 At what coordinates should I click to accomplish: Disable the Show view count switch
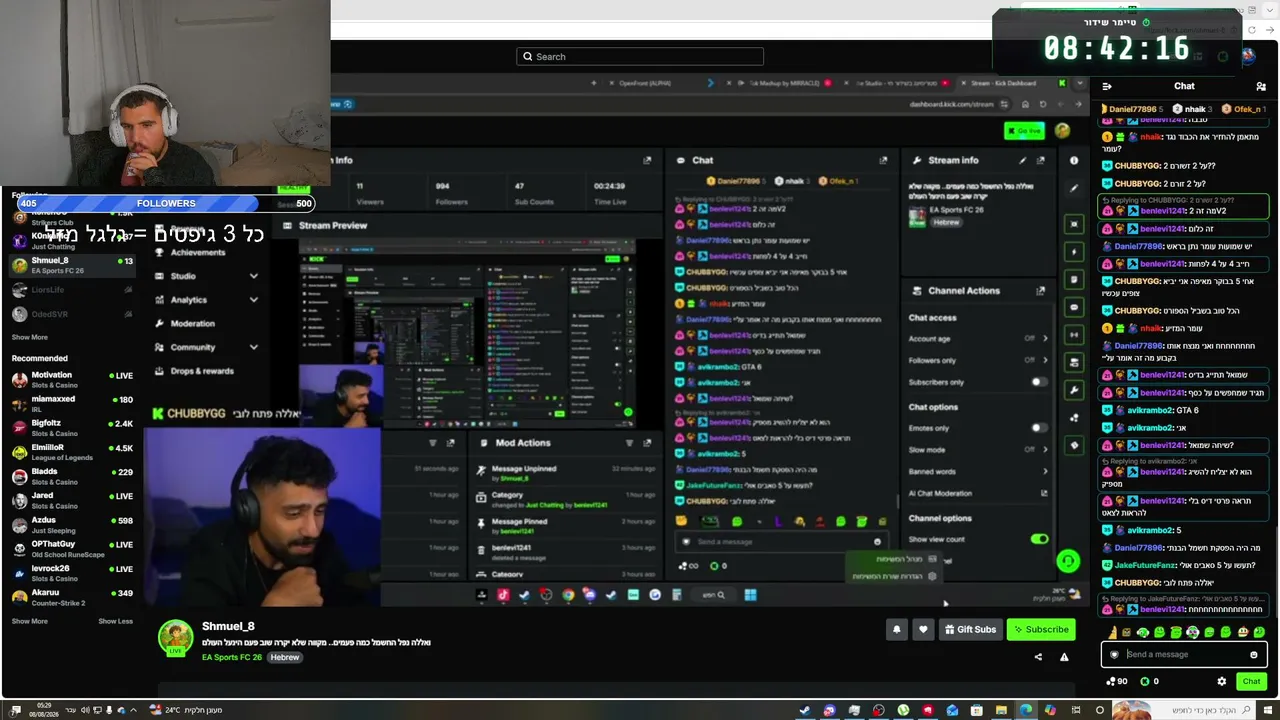coord(1040,539)
